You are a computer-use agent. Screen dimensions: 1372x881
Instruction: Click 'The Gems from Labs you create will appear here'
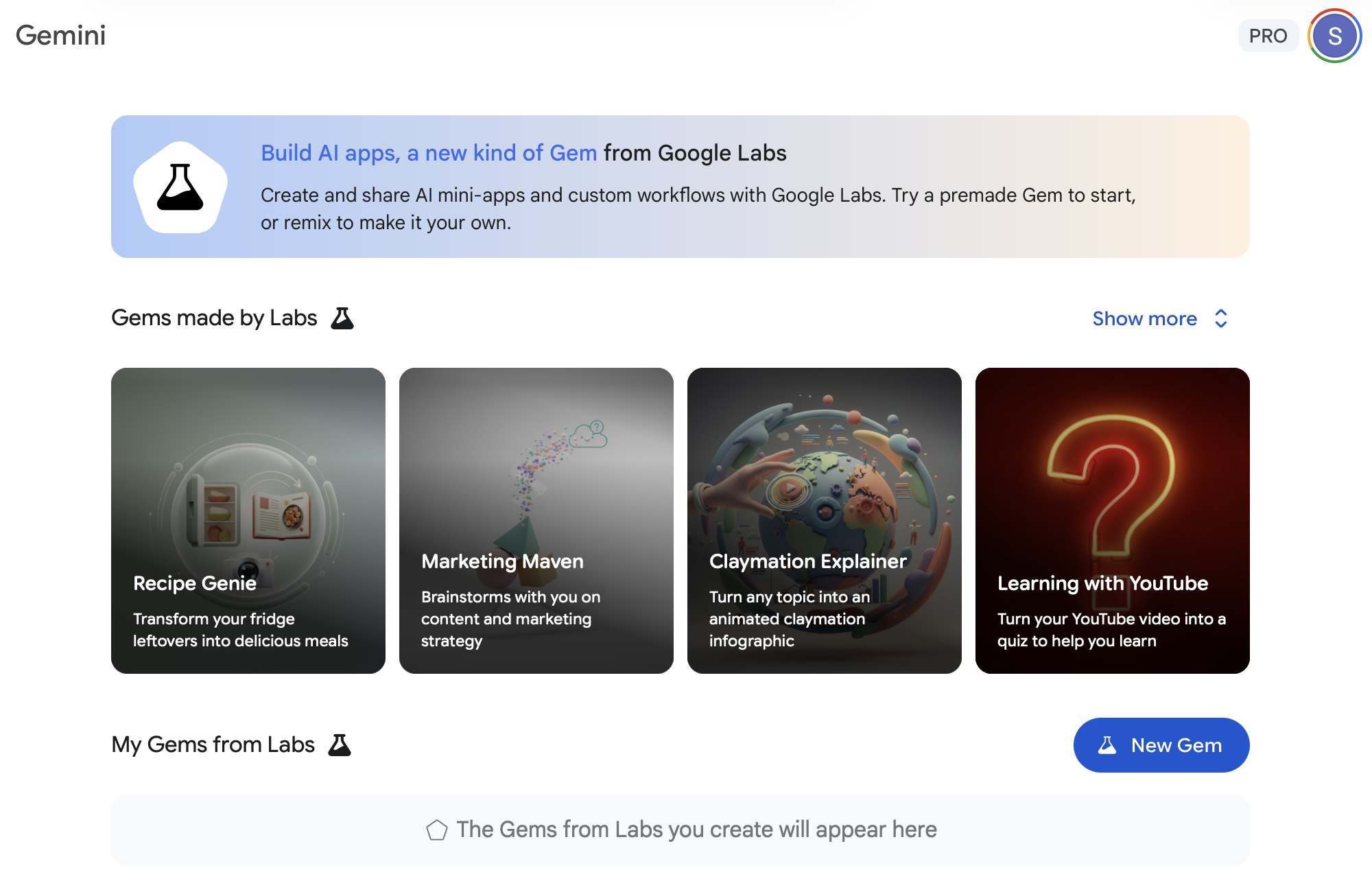click(x=696, y=830)
